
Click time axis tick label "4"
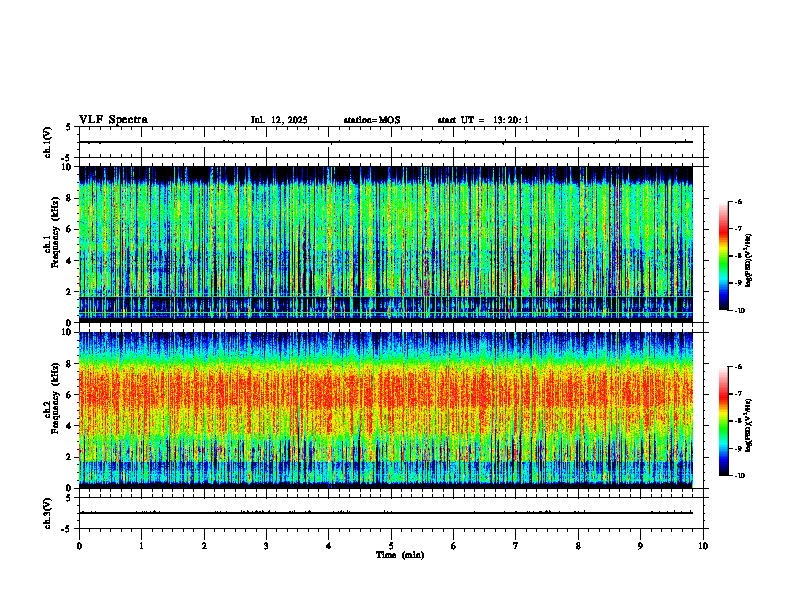coord(329,546)
